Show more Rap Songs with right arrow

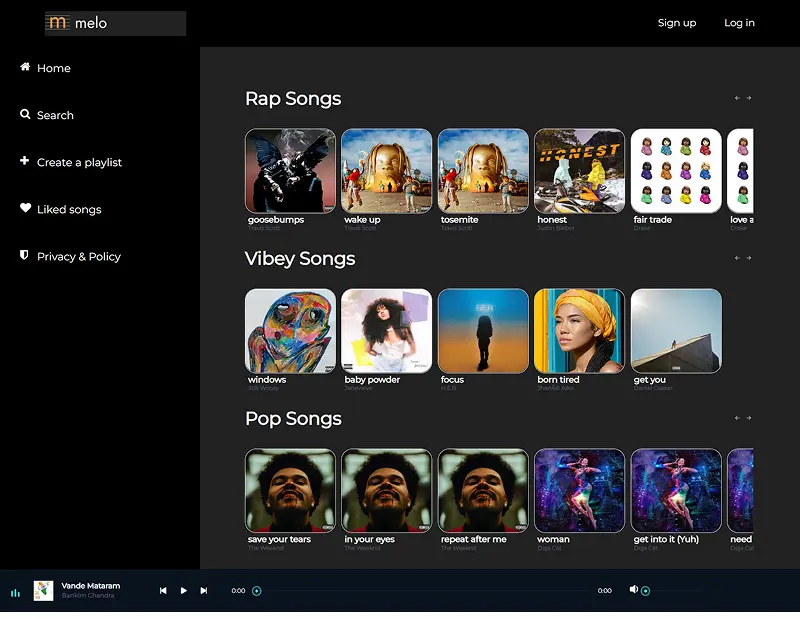tap(749, 98)
